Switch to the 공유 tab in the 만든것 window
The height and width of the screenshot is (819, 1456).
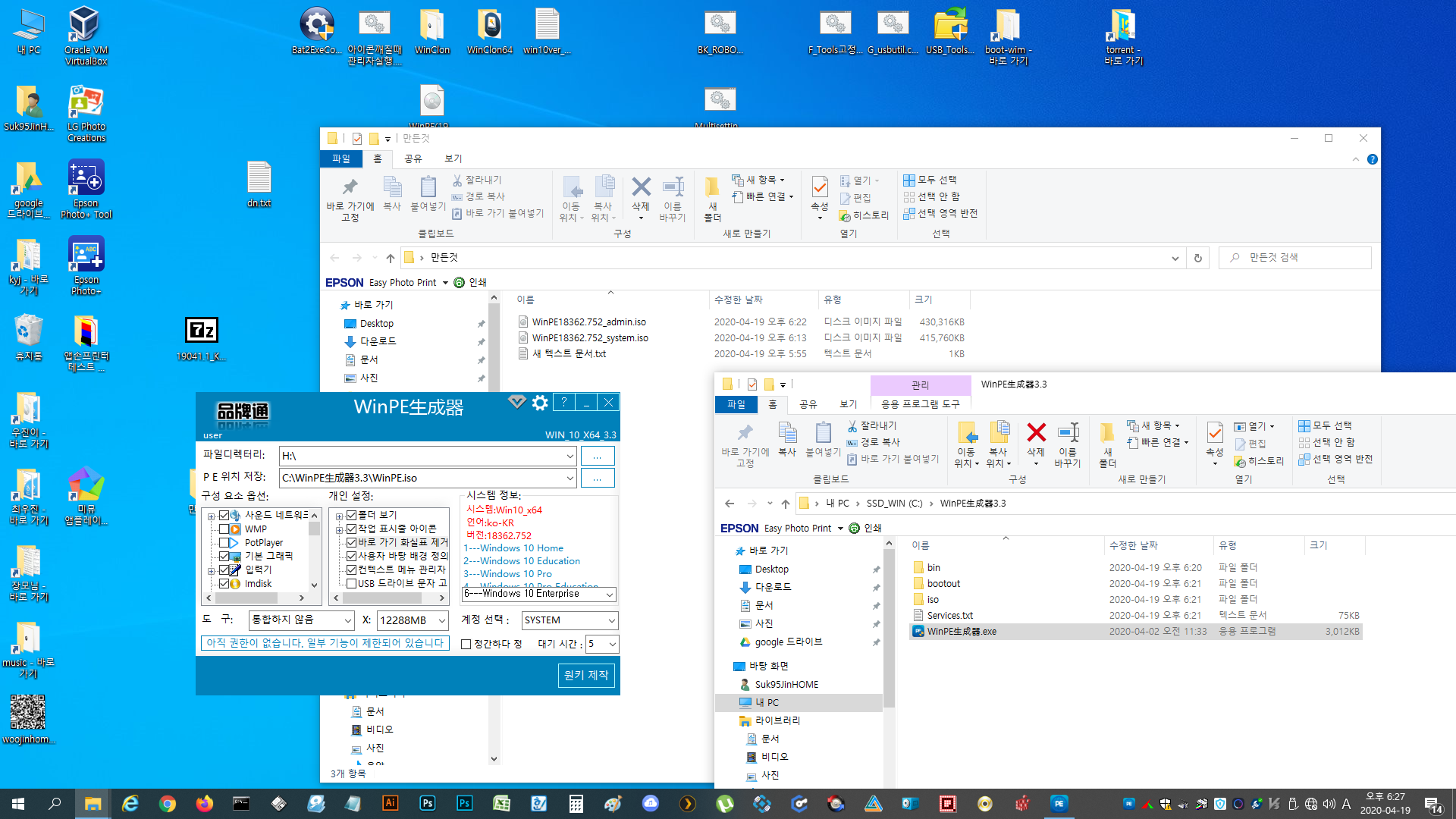point(413,158)
